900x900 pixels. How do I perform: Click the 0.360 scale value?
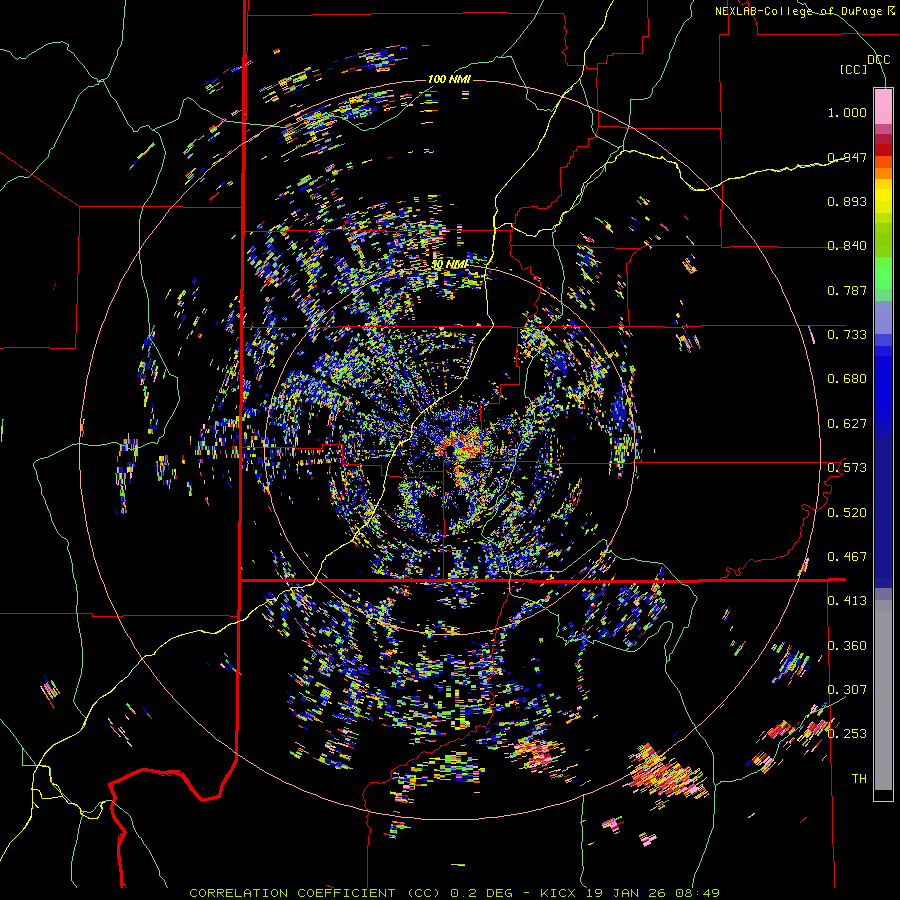[847, 645]
